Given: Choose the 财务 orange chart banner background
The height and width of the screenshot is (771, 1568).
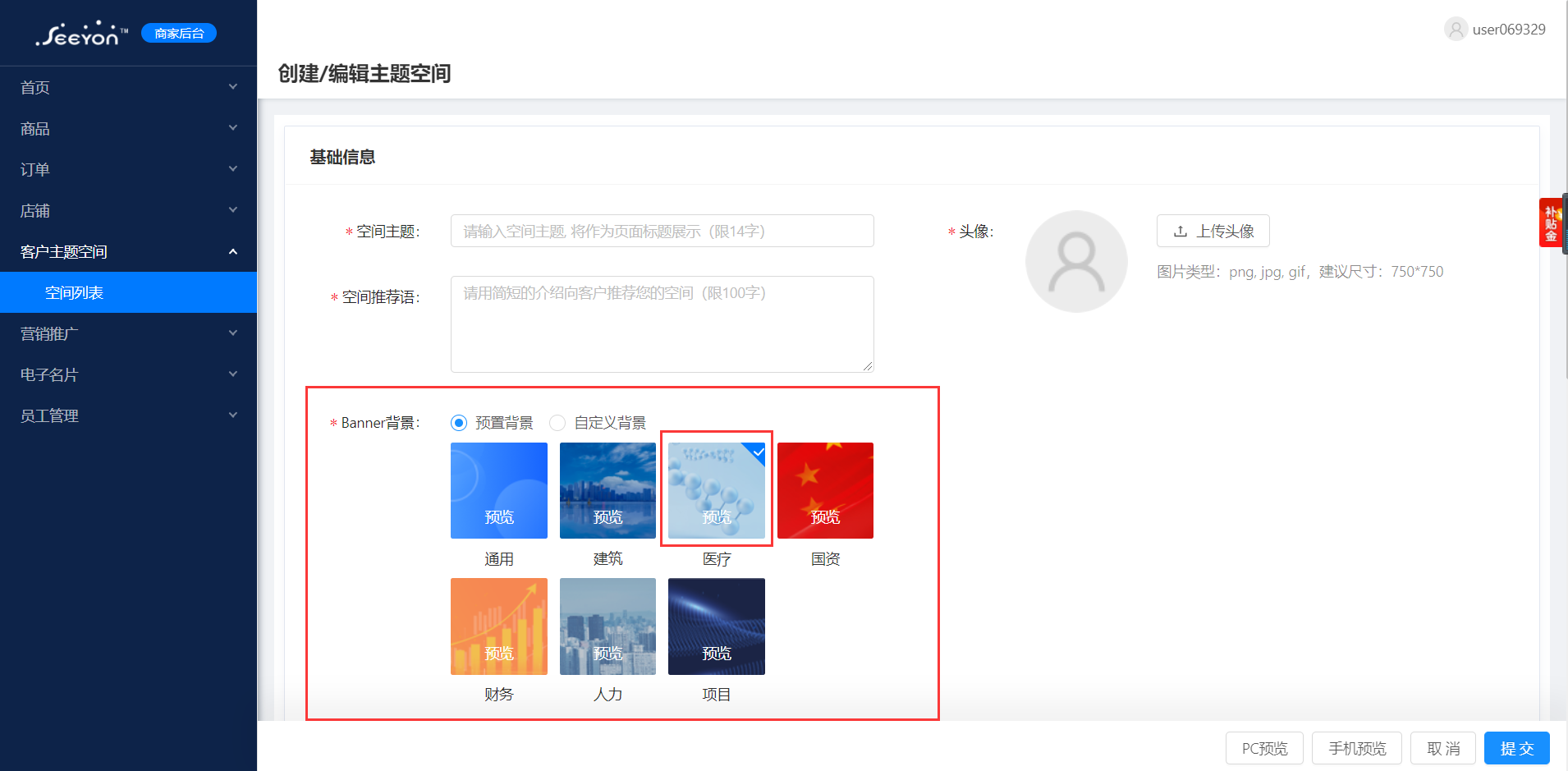Looking at the screenshot, I should 499,626.
